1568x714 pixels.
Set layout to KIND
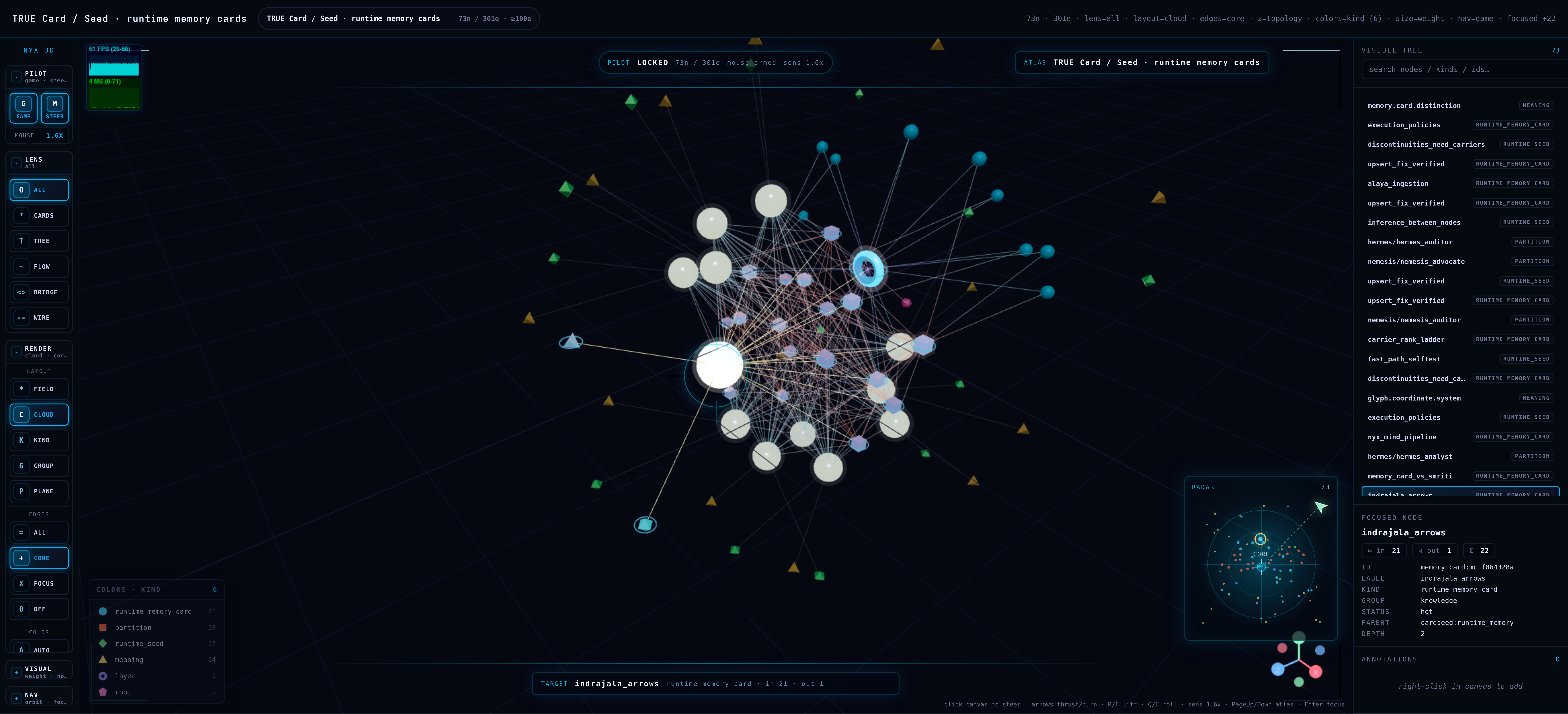click(39, 440)
